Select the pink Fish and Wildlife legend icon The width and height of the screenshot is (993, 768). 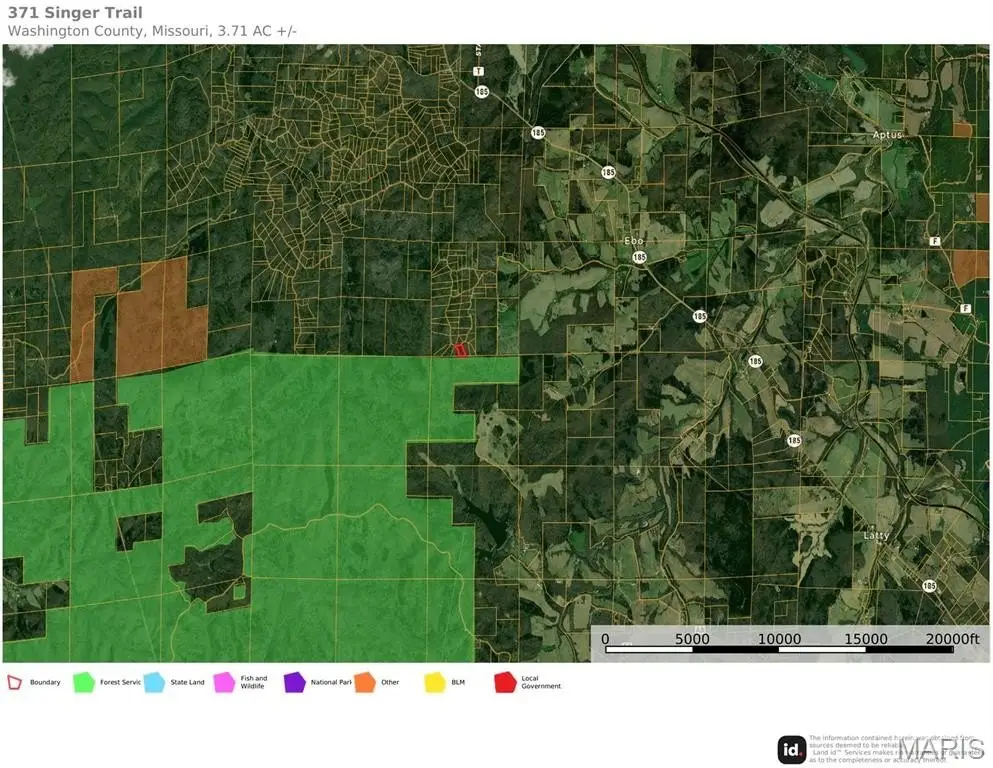224,682
